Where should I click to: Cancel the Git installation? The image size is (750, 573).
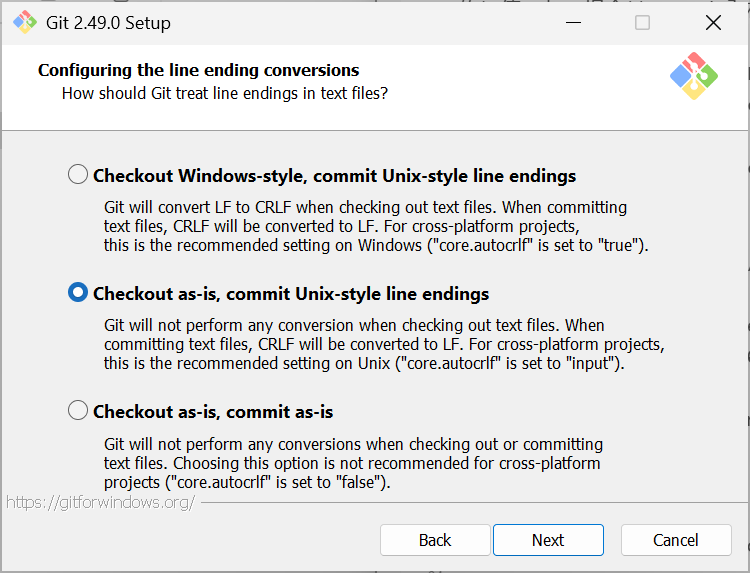coord(676,540)
